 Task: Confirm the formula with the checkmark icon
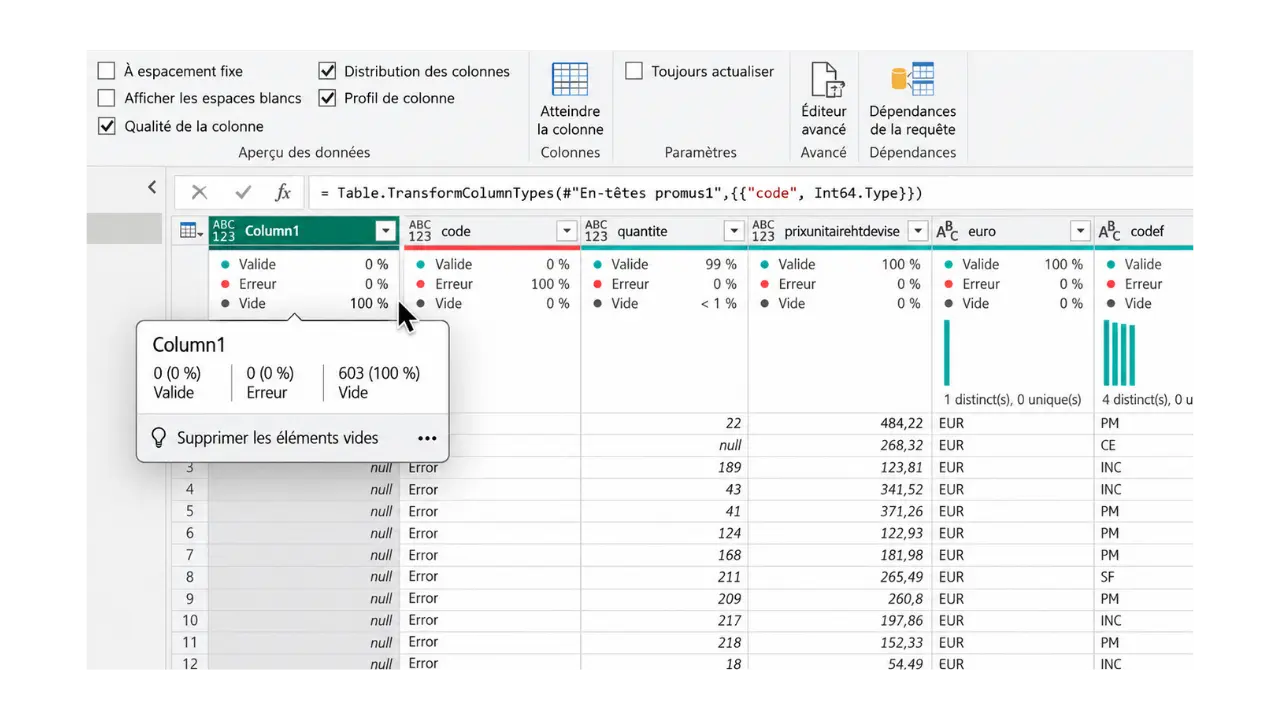tap(243, 193)
